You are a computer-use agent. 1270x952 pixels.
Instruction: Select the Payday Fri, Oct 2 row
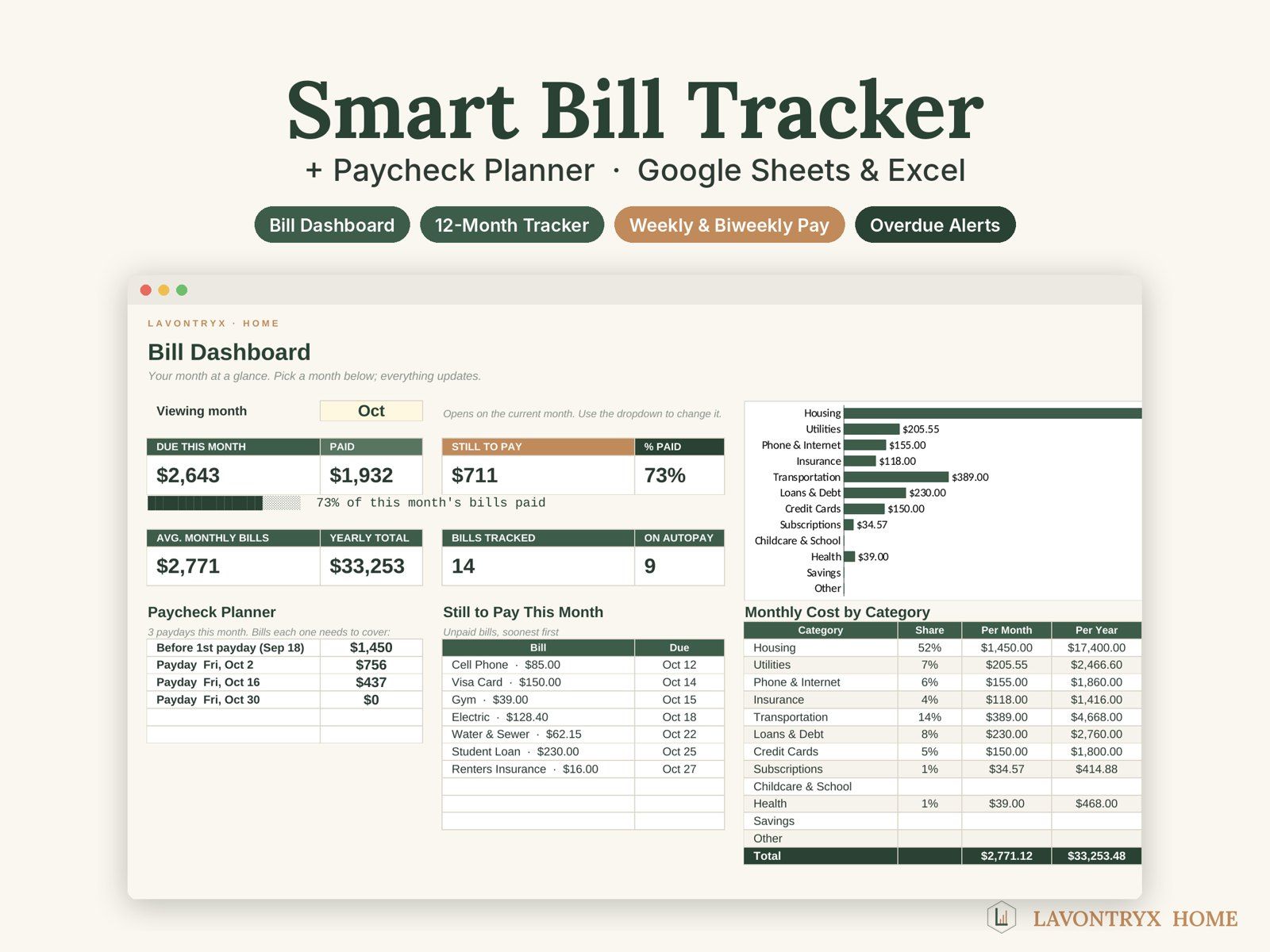pyautogui.click(x=284, y=665)
